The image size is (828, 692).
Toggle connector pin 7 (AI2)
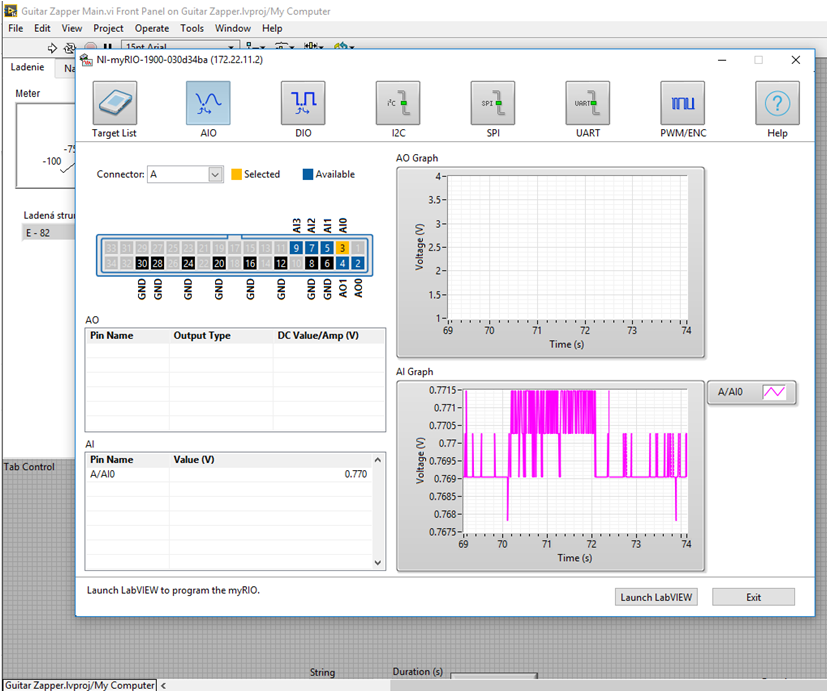coord(312,248)
